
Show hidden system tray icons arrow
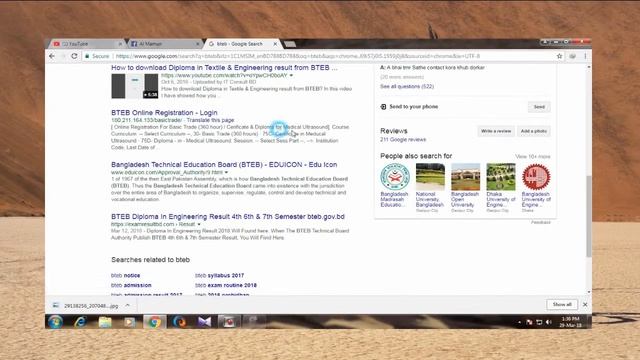point(519,322)
